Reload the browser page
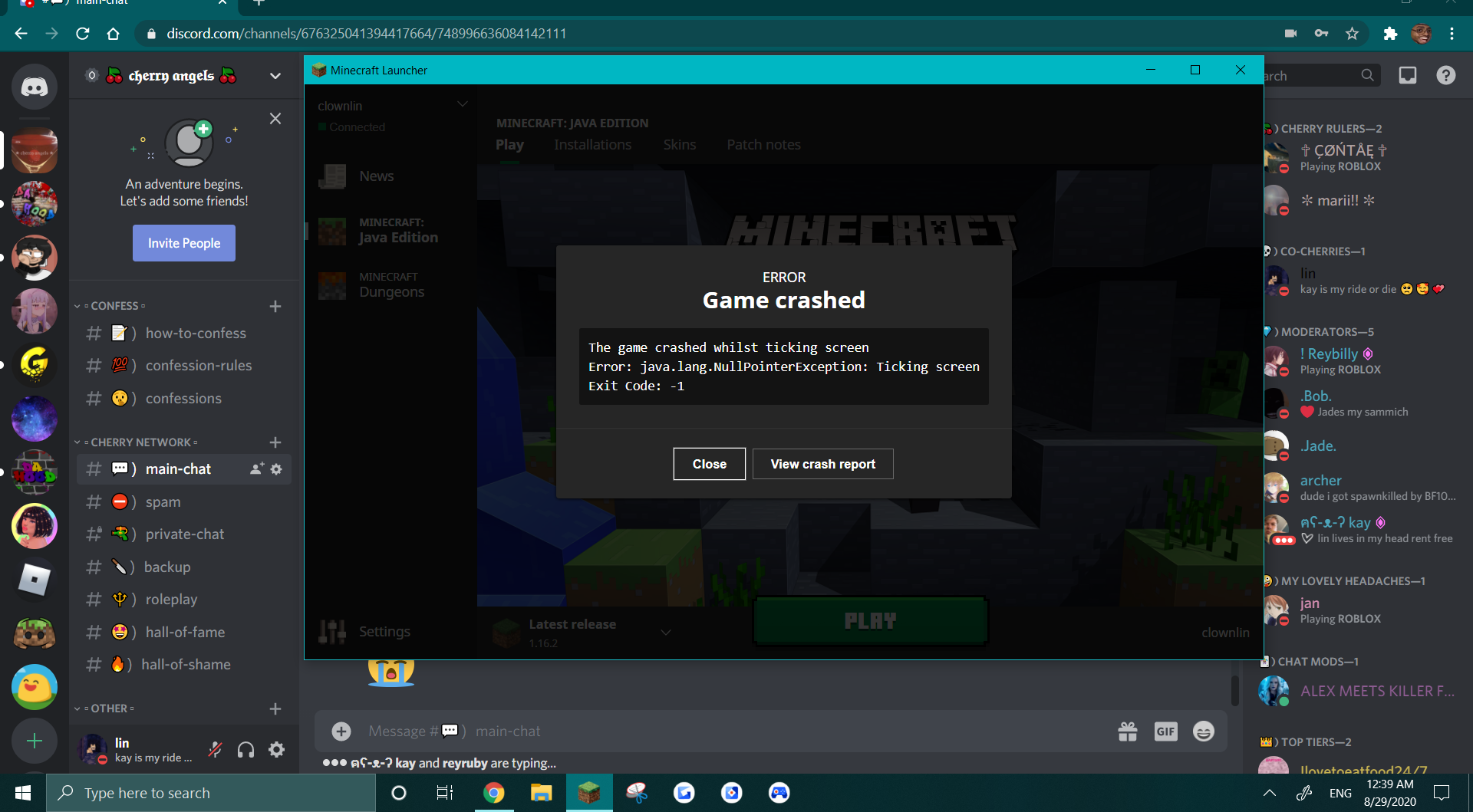The image size is (1473, 812). 82,34
